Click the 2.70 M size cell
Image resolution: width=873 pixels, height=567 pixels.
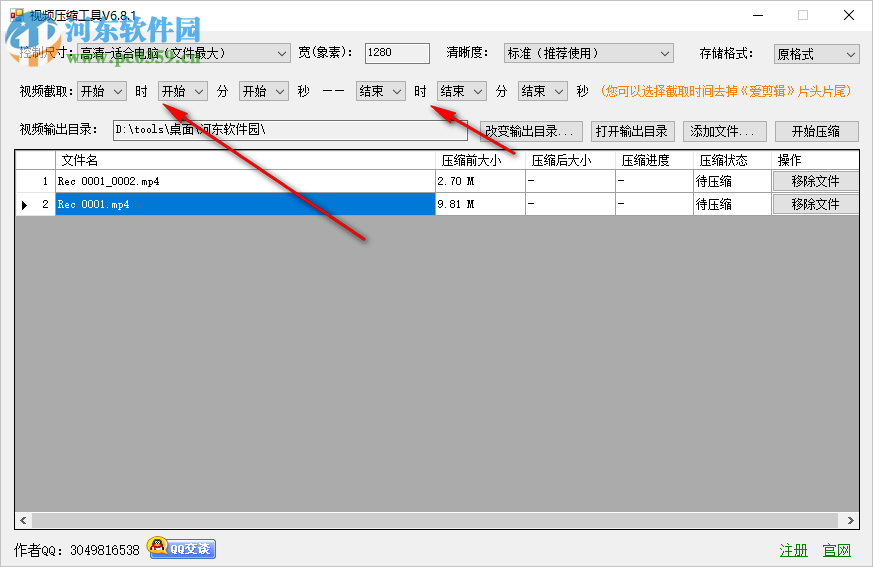[480, 181]
